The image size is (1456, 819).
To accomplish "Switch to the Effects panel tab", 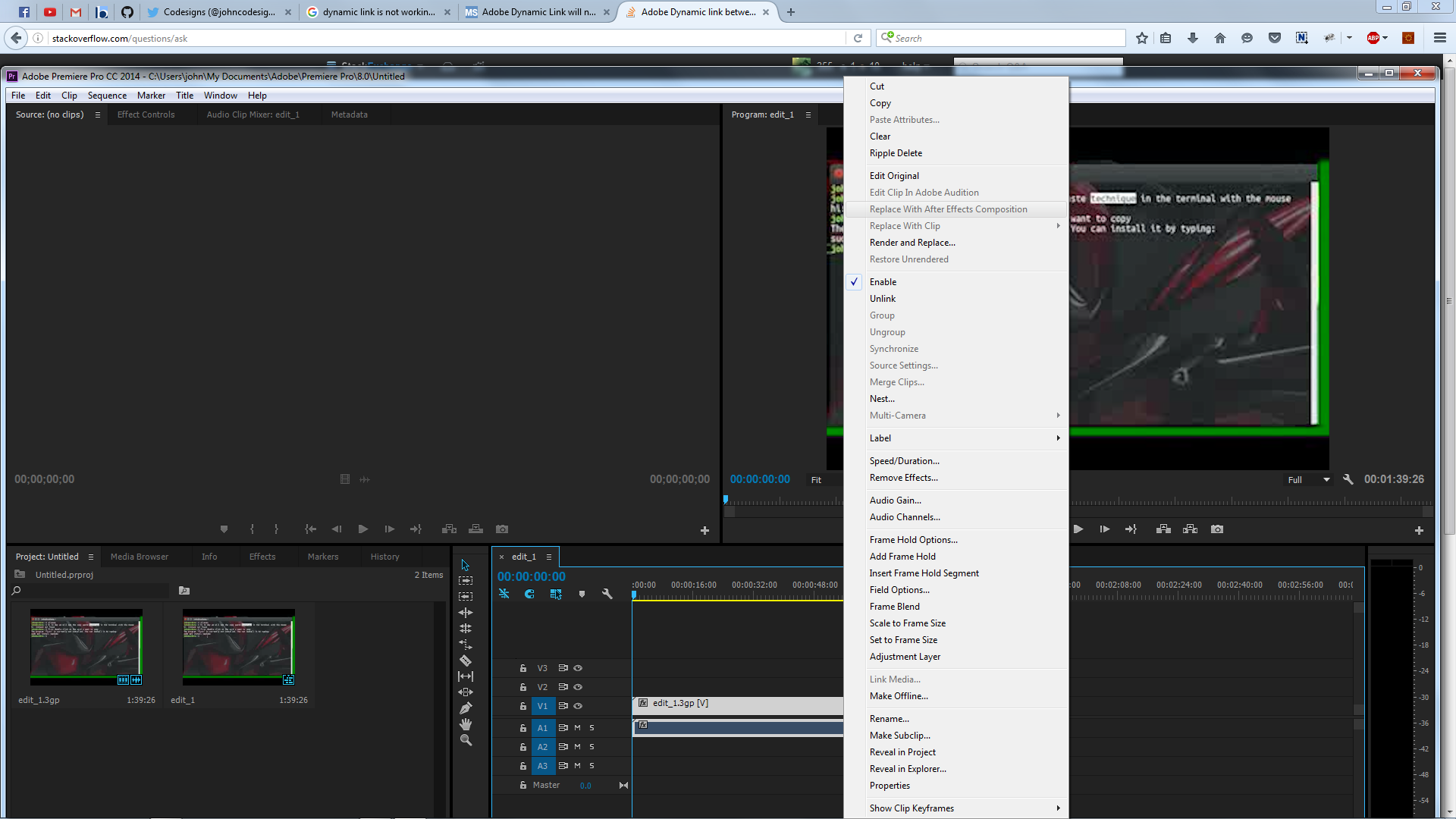I will 262,557.
